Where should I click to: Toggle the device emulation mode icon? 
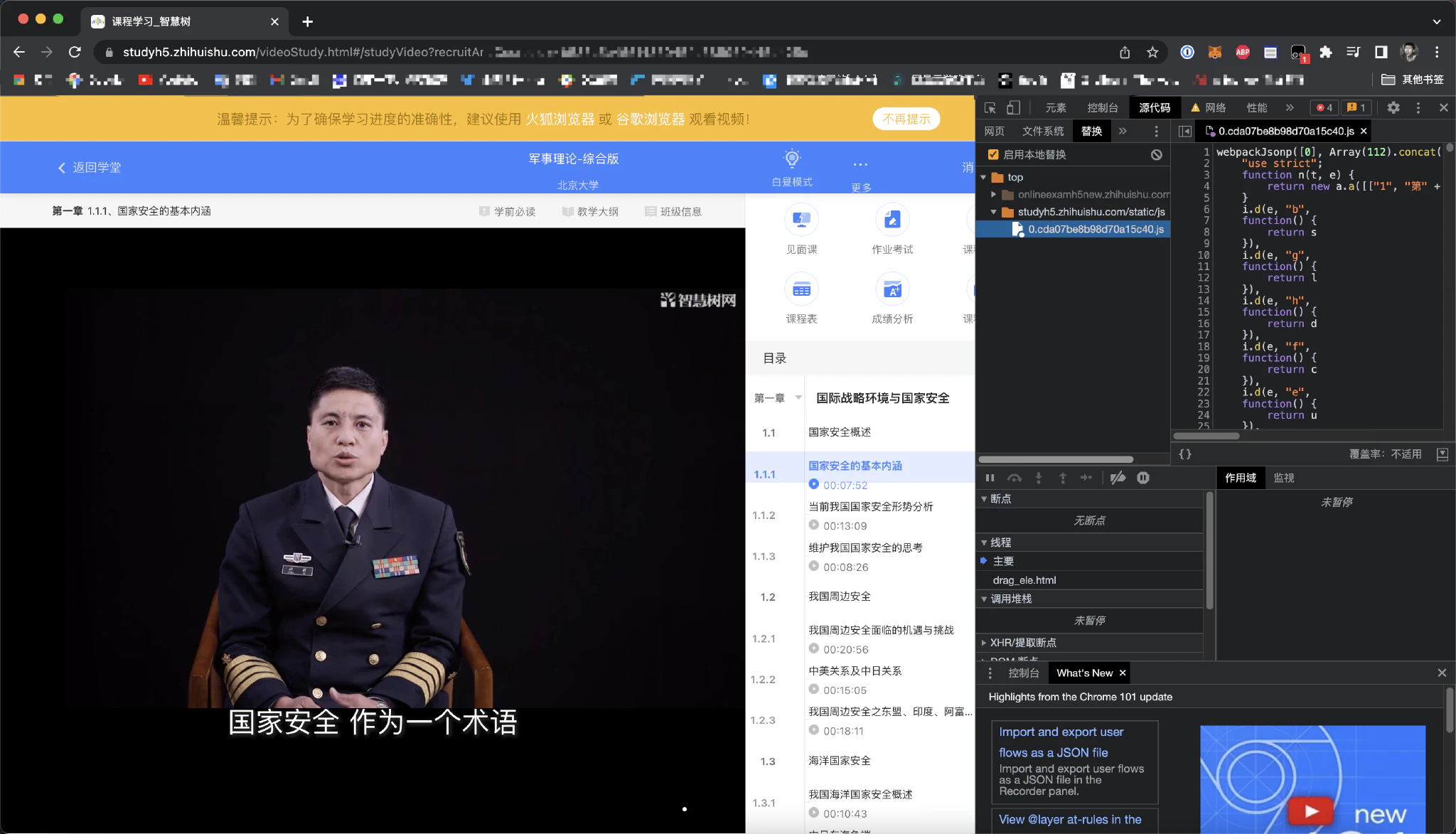[x=1012, y=107]
